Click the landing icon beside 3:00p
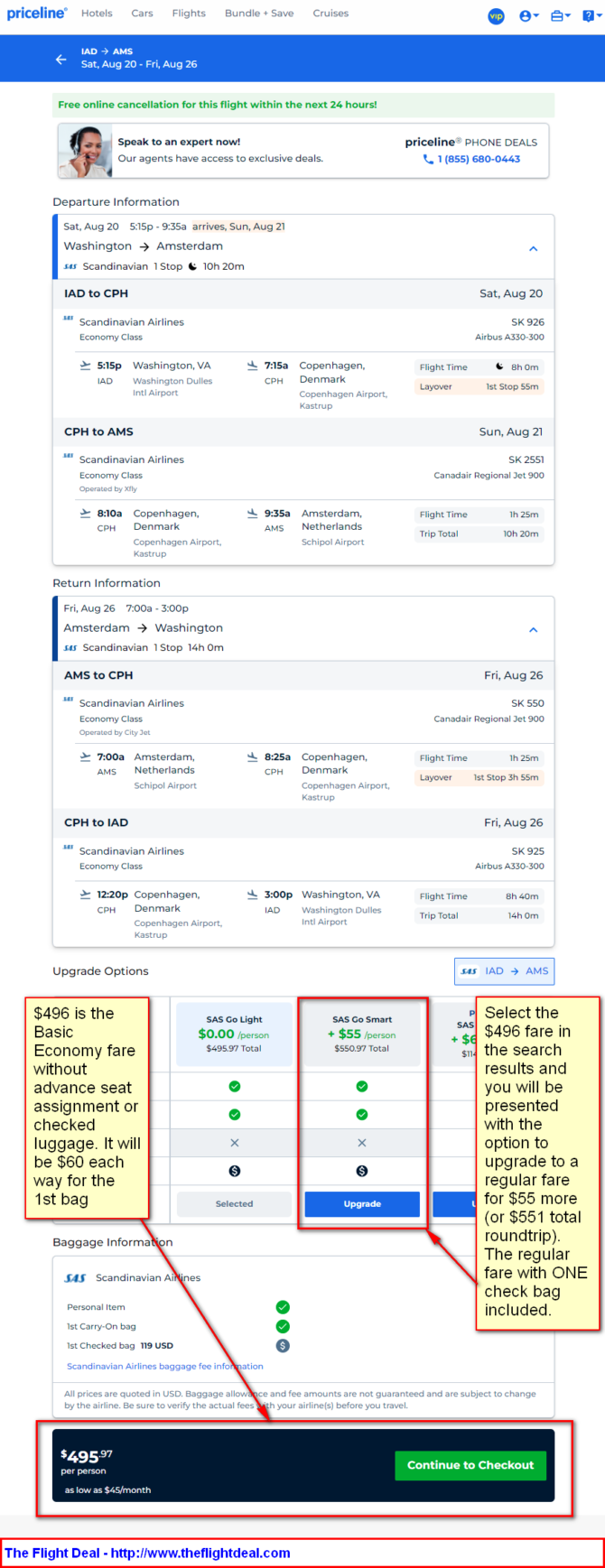Screen dimensions: 605x1568 pyautogui.click(x=252, y=895)
